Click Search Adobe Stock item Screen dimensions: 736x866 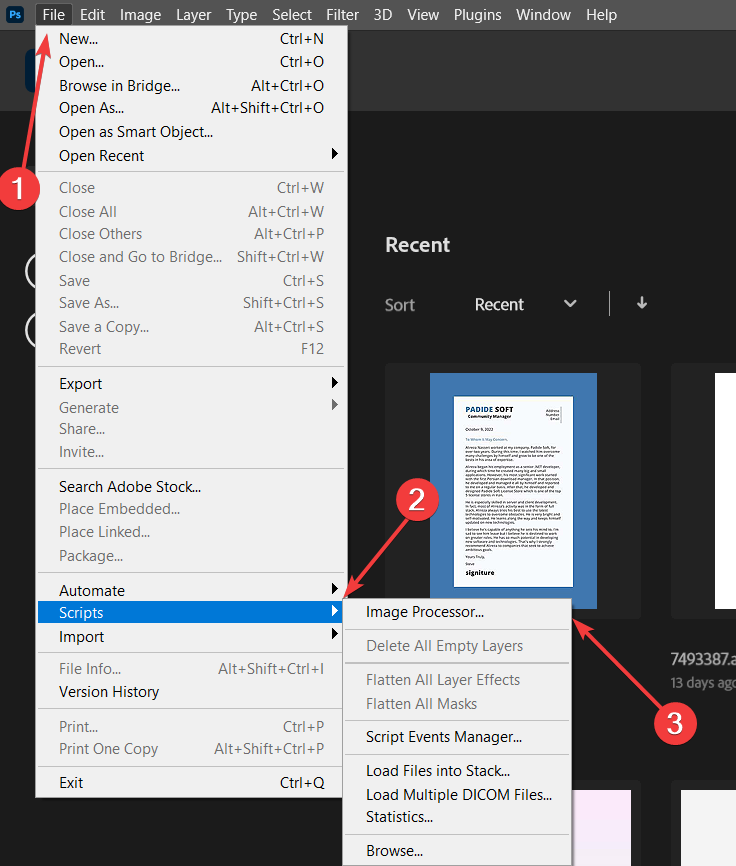pyautogui.click(x=130, y=487)
